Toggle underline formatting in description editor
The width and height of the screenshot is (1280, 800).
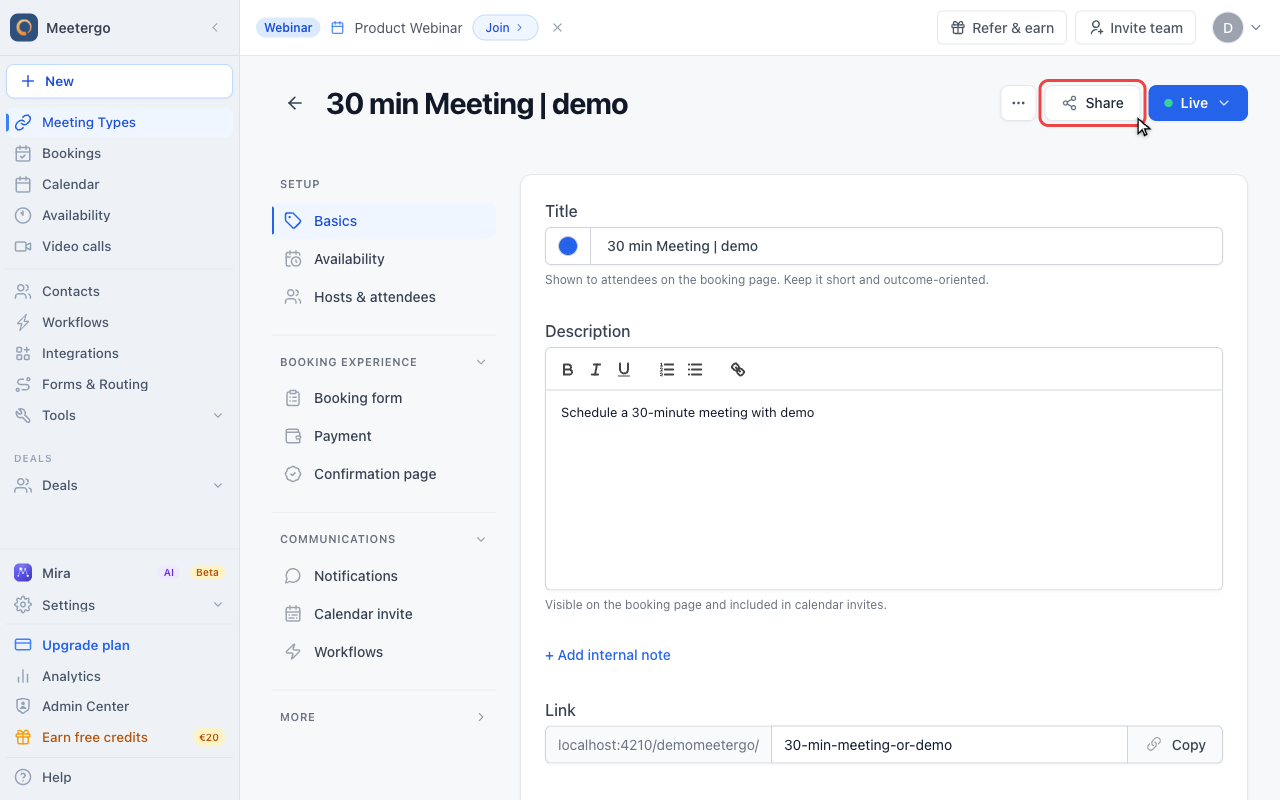[x=624, y=370]
